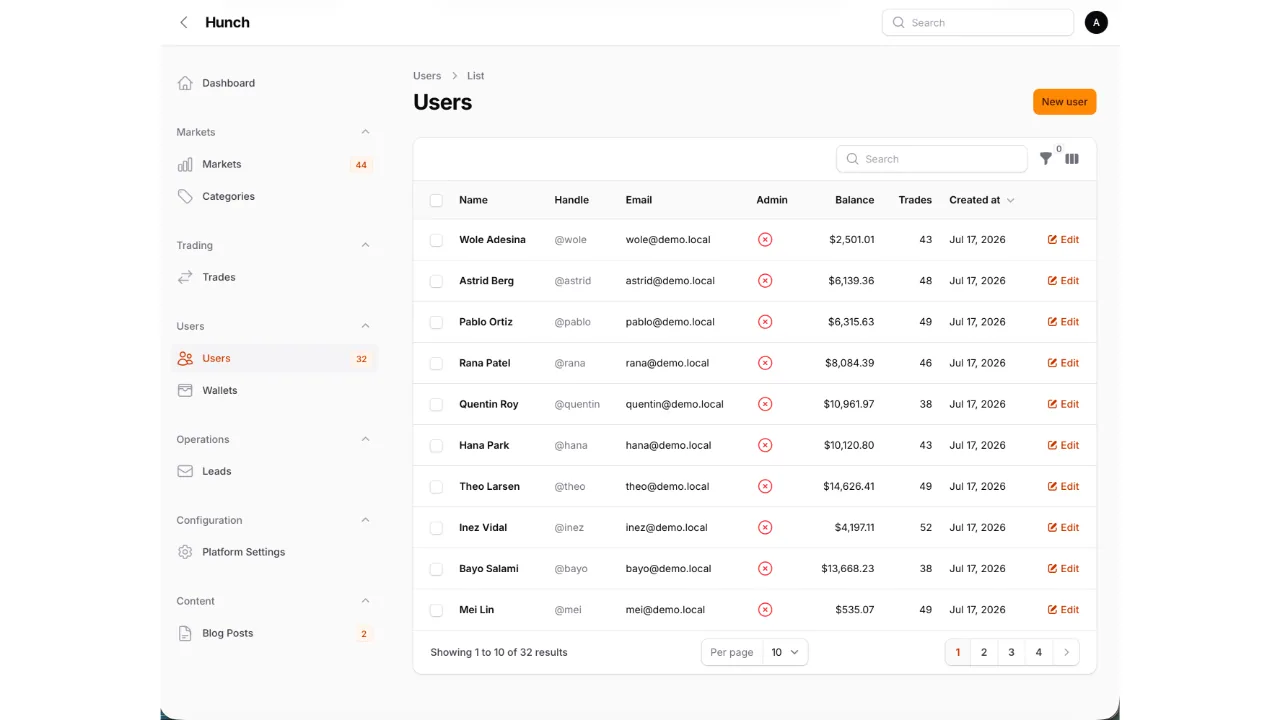Go to Trades in the sidebar
Viewport: 1280px width, 720px height.
coord(274,277)
